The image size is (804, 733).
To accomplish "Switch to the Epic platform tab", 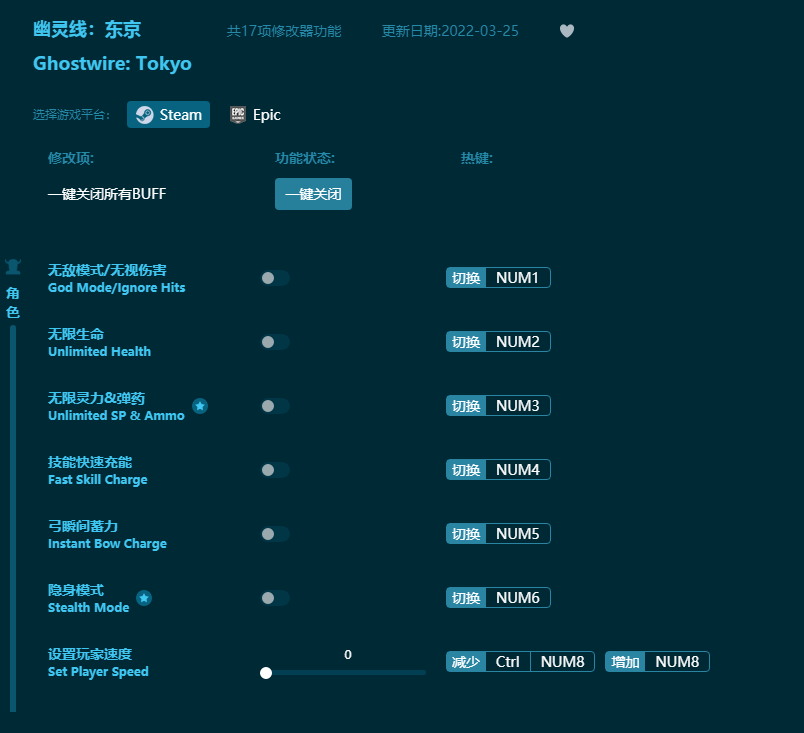I will coord(255,115).
